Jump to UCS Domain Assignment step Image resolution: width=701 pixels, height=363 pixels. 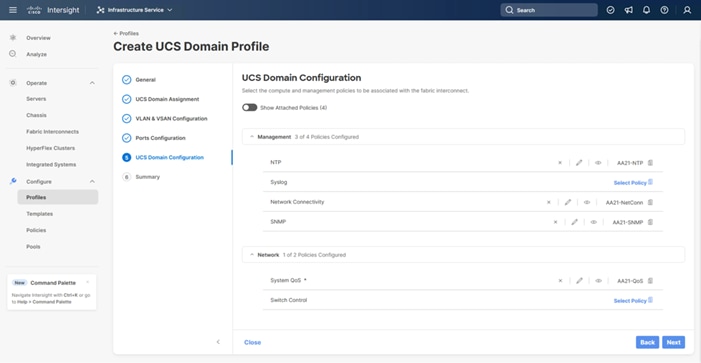167,99
